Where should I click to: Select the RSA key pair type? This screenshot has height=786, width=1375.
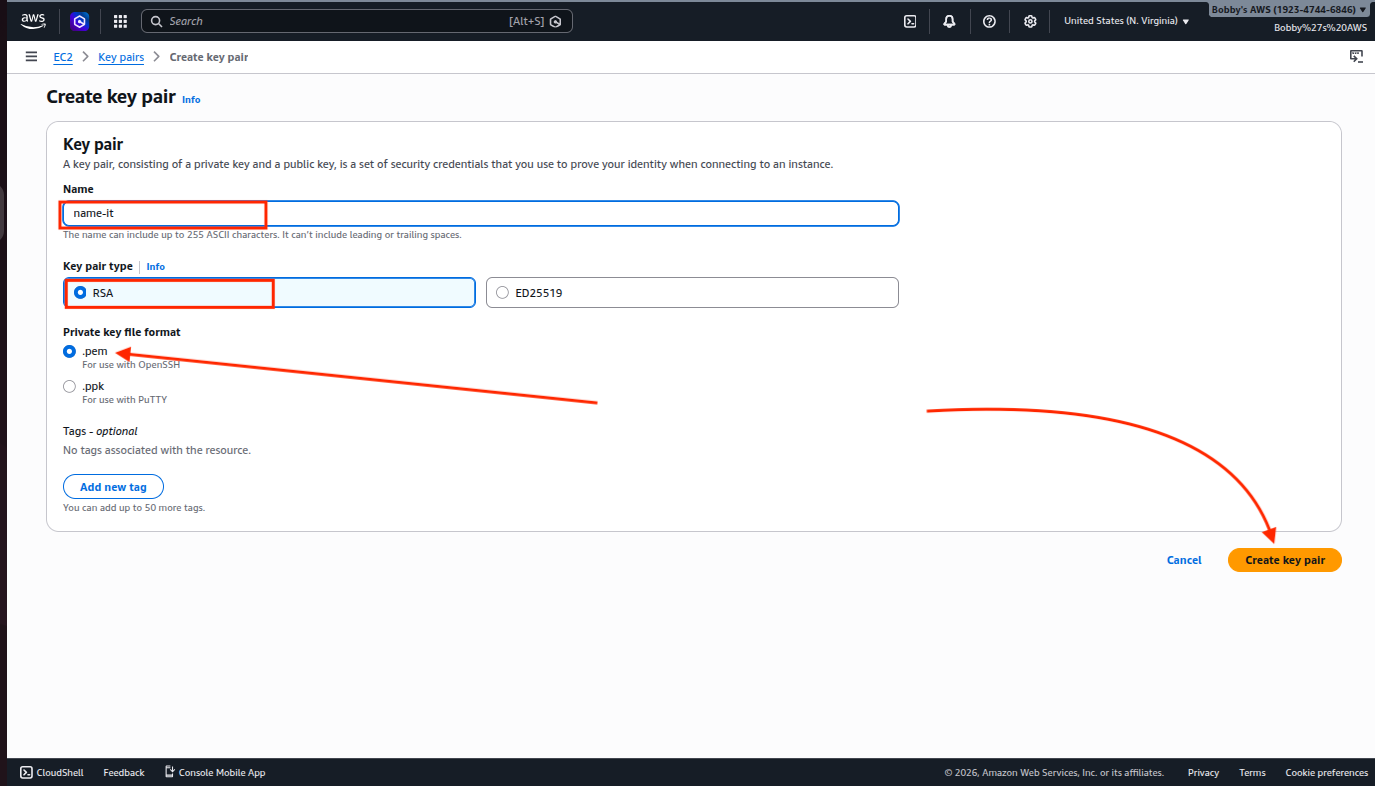81,293
